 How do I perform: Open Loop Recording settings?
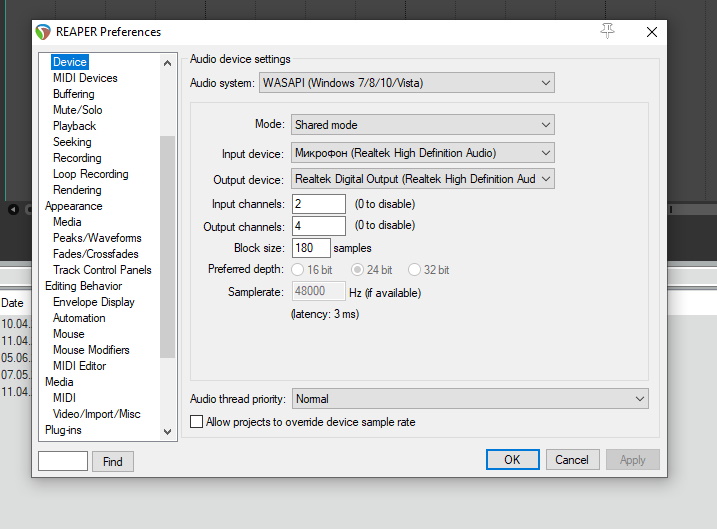click(91, 174)
